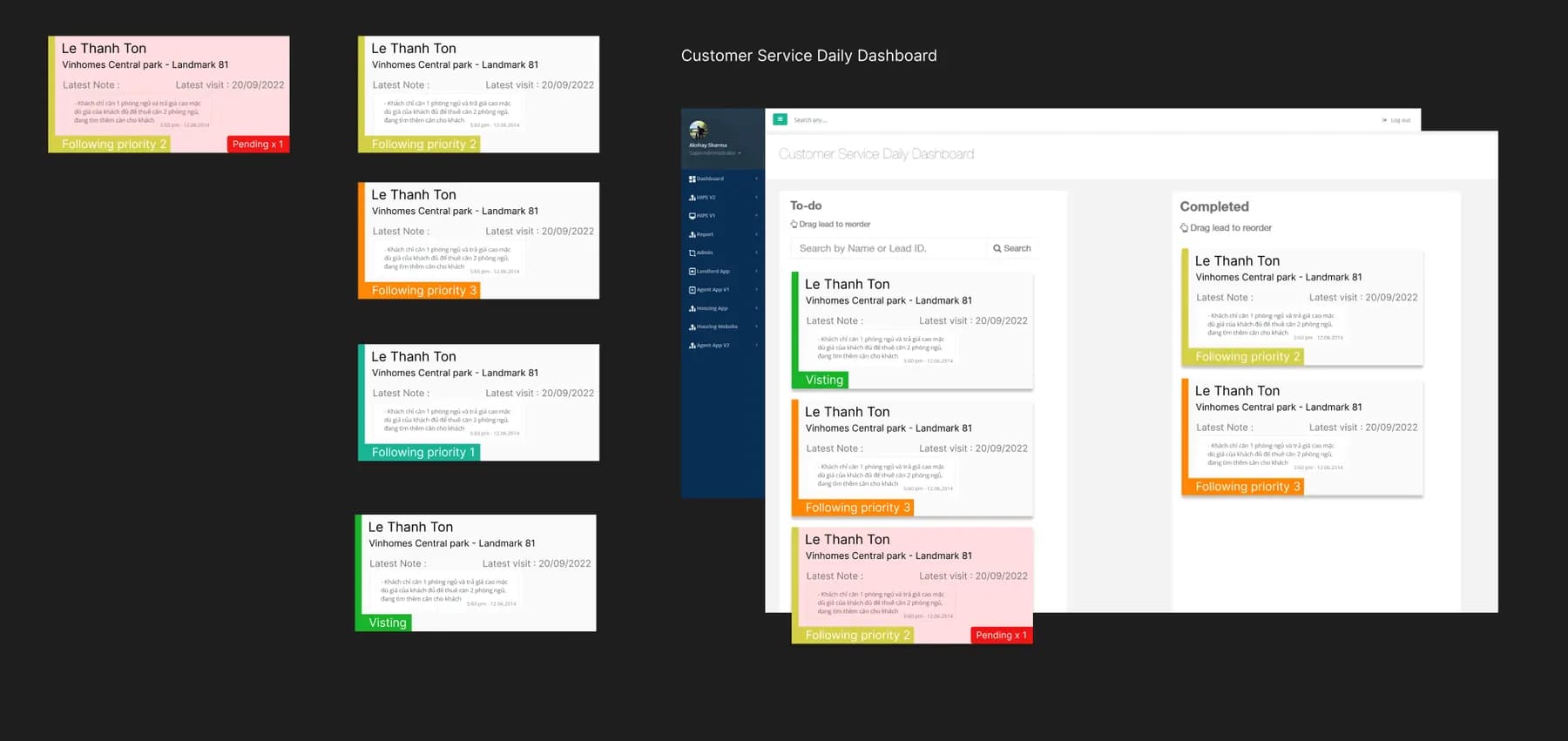Expand the Landlord App chevron

[756, 272]
